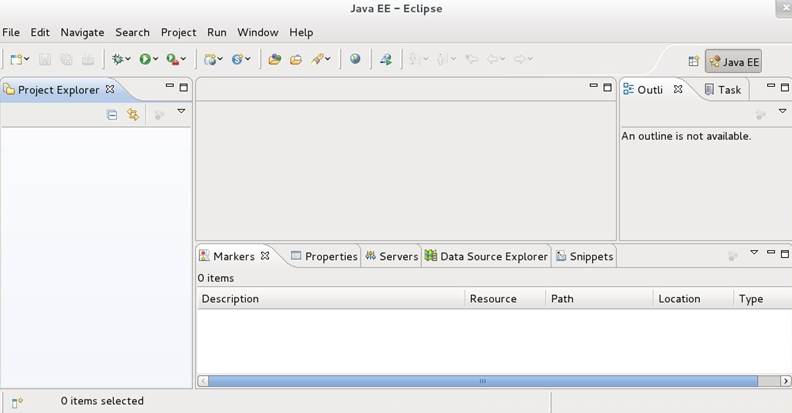Sort by the Resource column header

coord(505,299)
